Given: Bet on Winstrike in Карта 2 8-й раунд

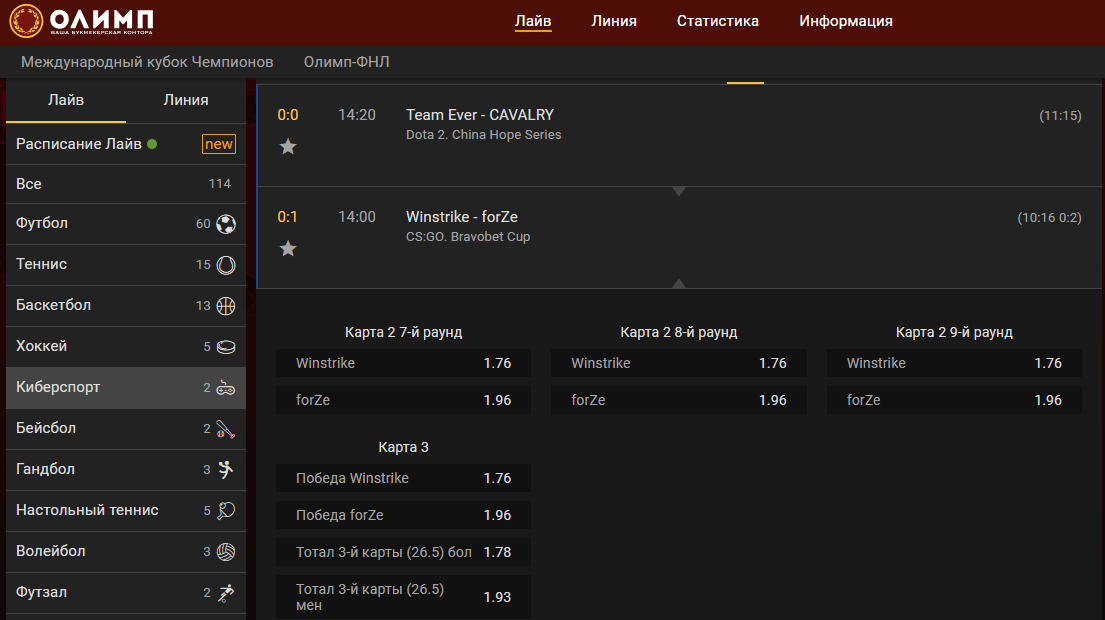Looking at the screenshot, I should click(x=679, y=363).
